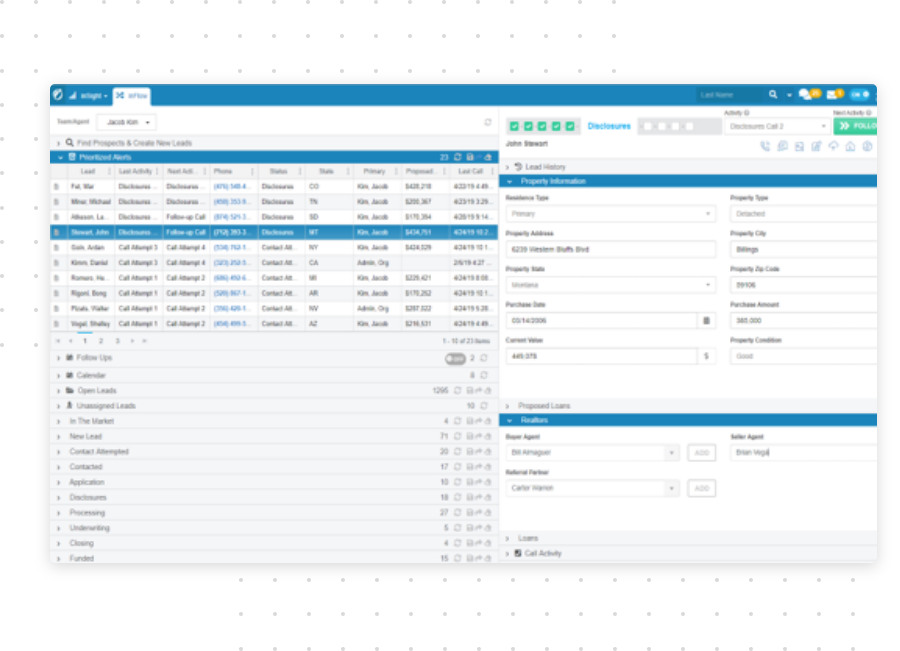Open the mail envelope notification icon
Image resolution: width=900 pixels, height=651 pixels.
(832, 95)
